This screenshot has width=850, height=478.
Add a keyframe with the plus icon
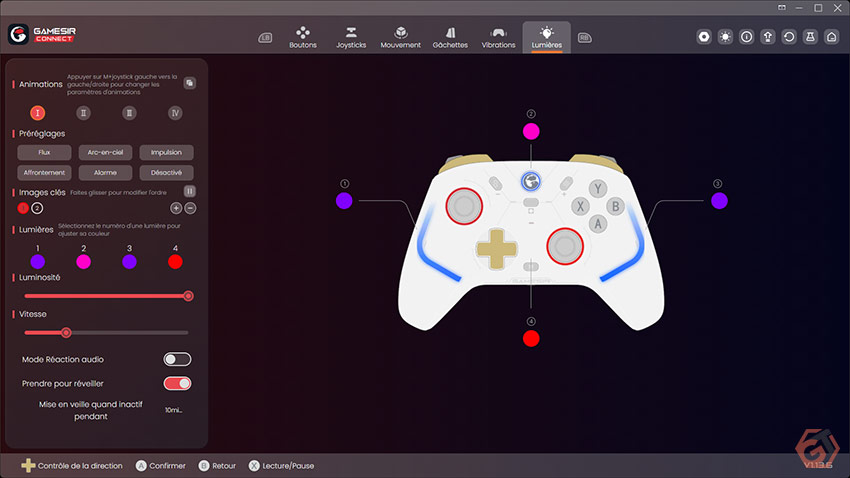pos(176,208)
